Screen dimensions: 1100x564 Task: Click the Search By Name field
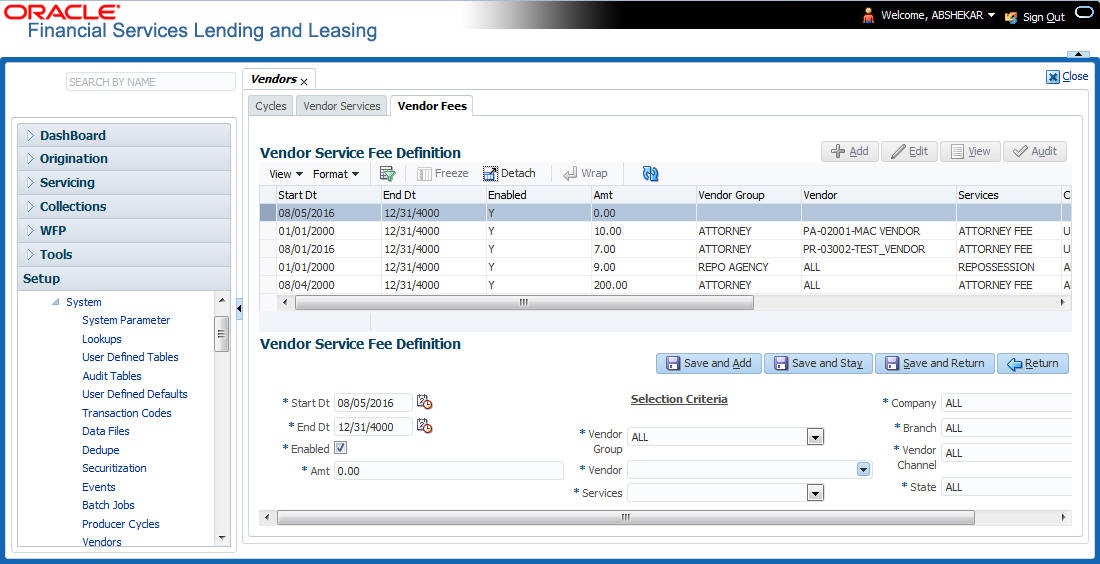151,82
